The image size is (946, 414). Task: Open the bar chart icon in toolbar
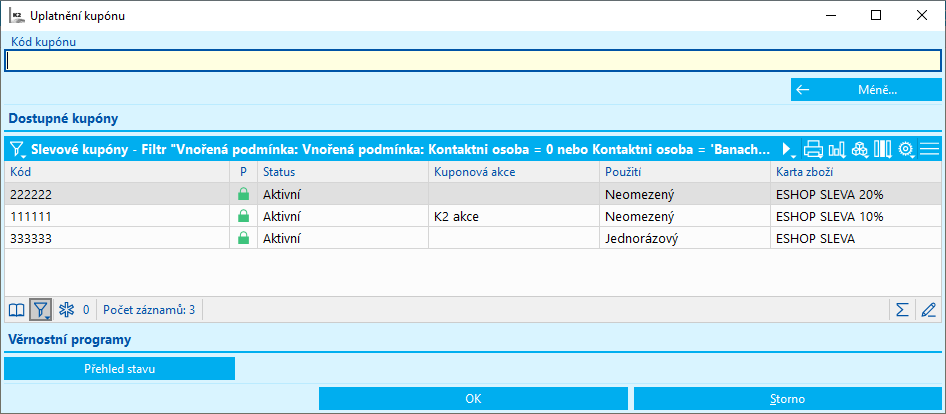(837, 150)
